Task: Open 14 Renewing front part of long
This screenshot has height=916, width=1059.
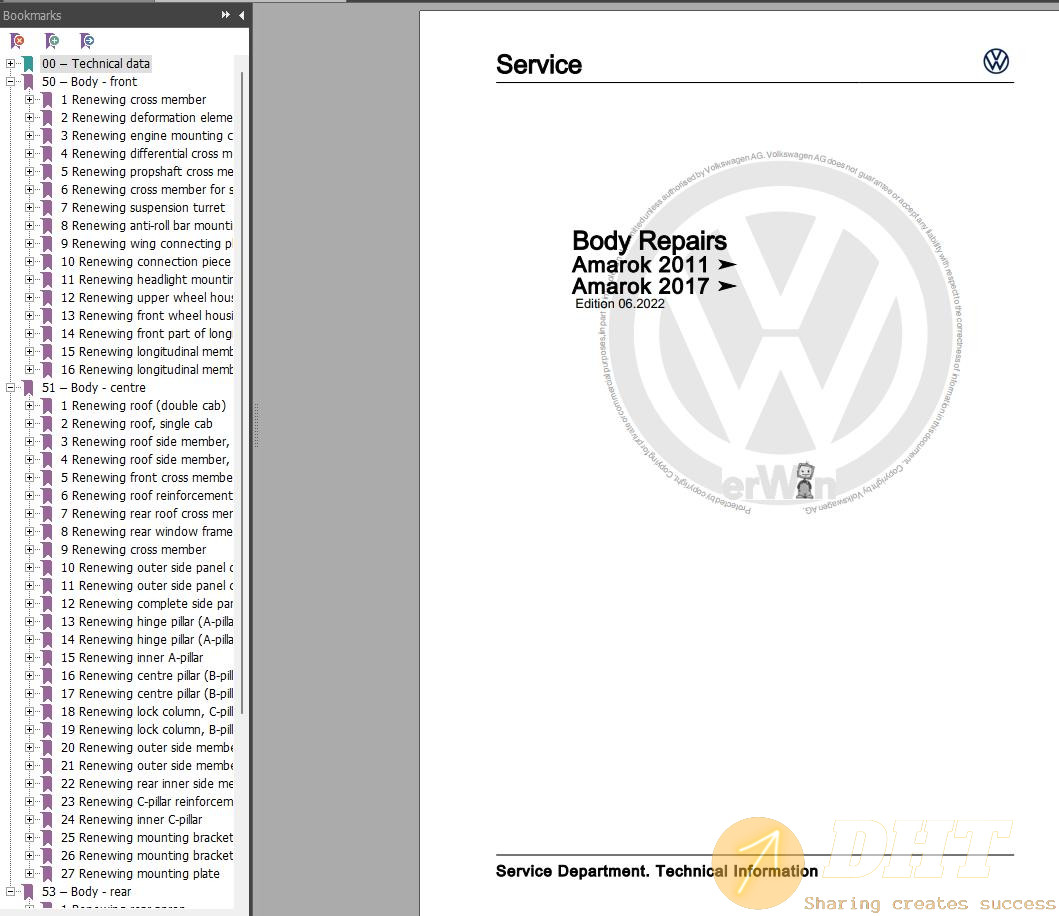Action: pos(147,334)
